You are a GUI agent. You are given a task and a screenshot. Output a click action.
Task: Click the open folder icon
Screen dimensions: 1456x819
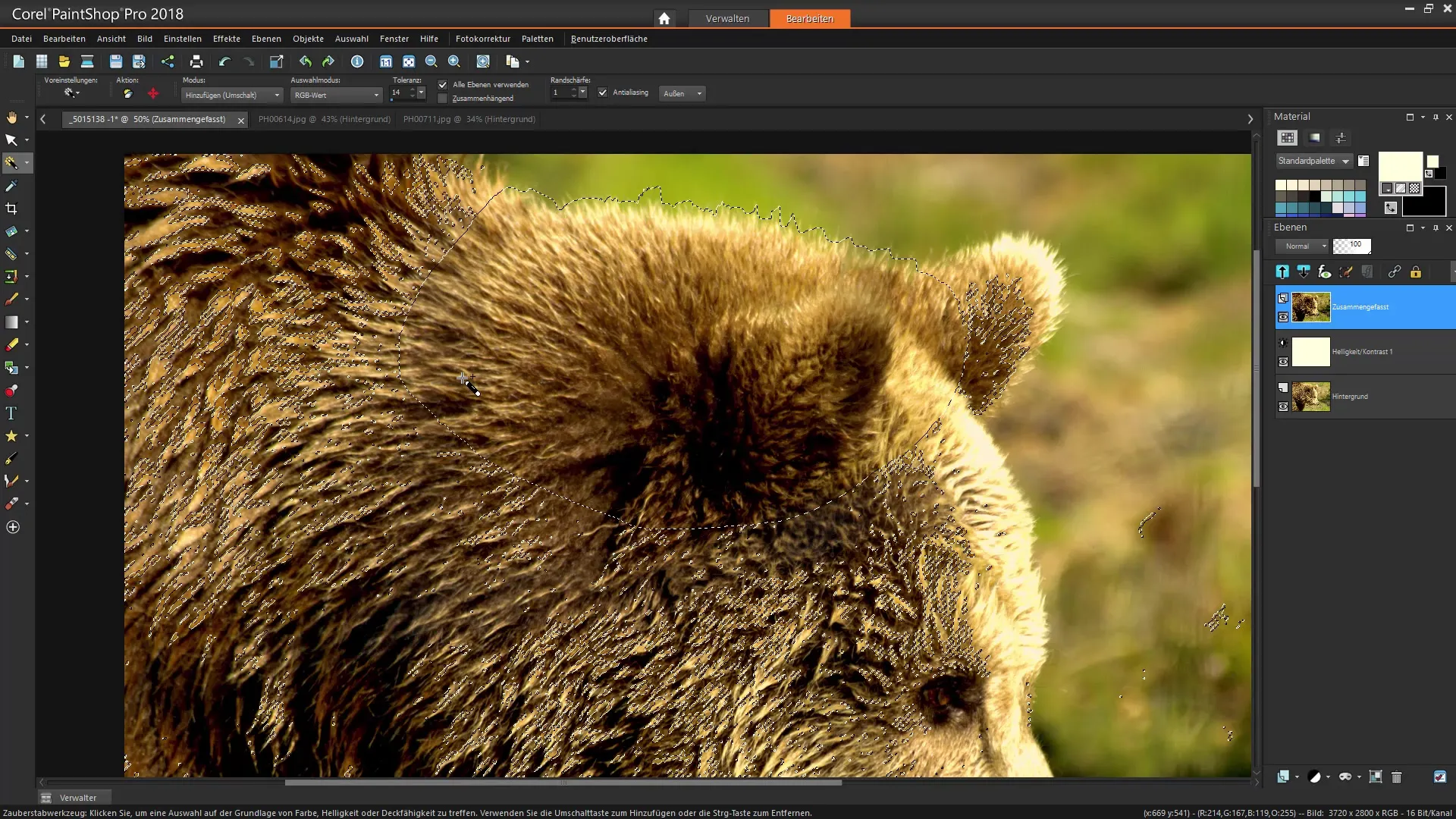pos(64,61)
